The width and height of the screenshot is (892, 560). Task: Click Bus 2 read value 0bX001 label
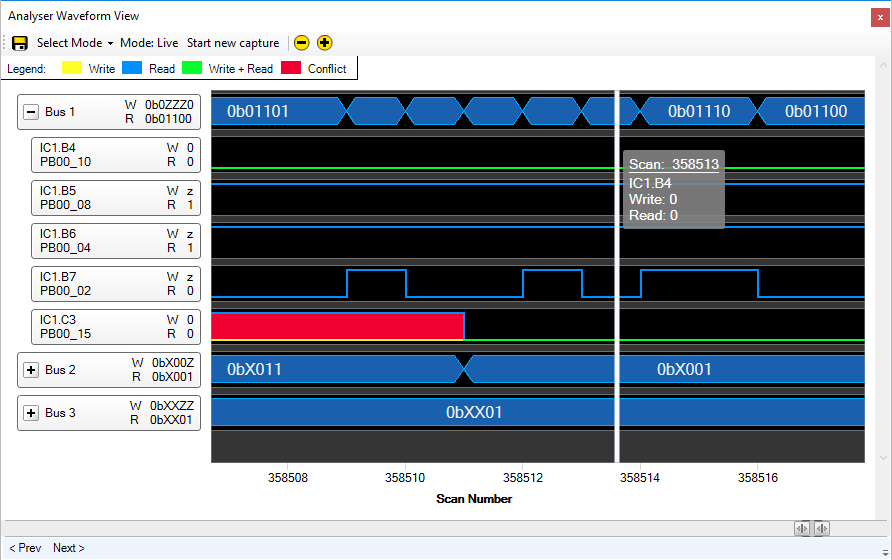[172, 377]
